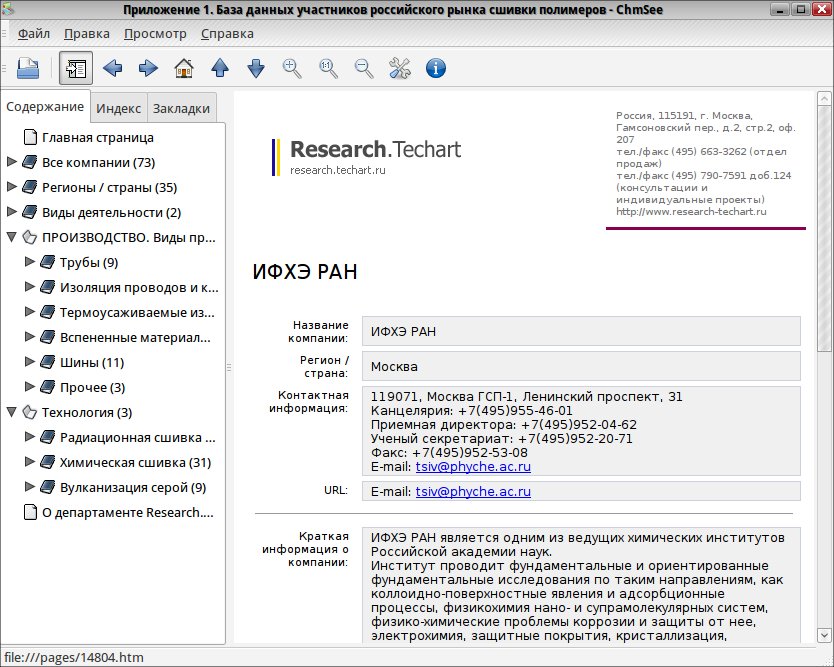Open About via blue info icon
The image size is (834, 667).
pos(436,68)
